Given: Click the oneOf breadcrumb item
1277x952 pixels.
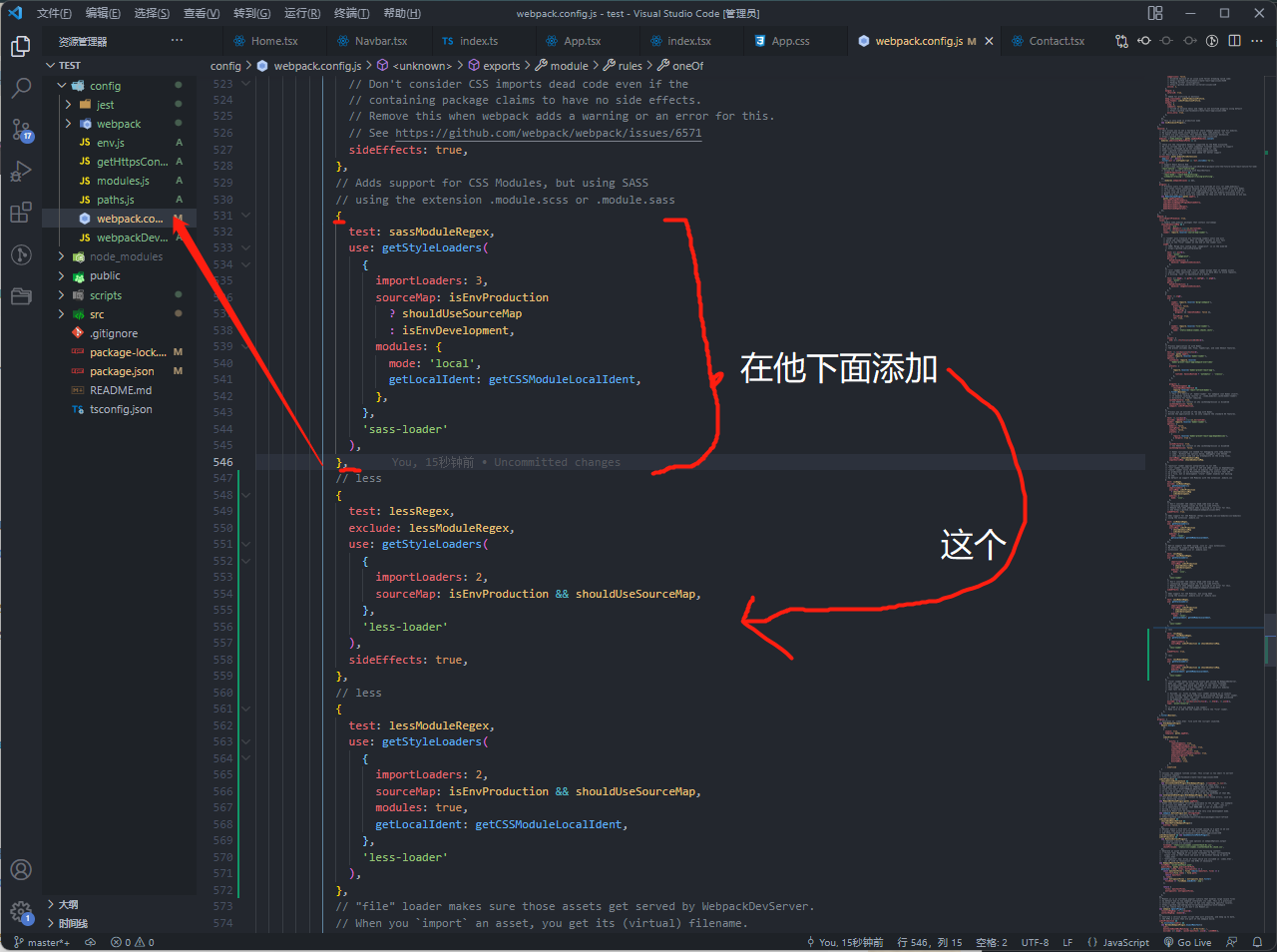Looking at the screenshot, I should (688, 66).
